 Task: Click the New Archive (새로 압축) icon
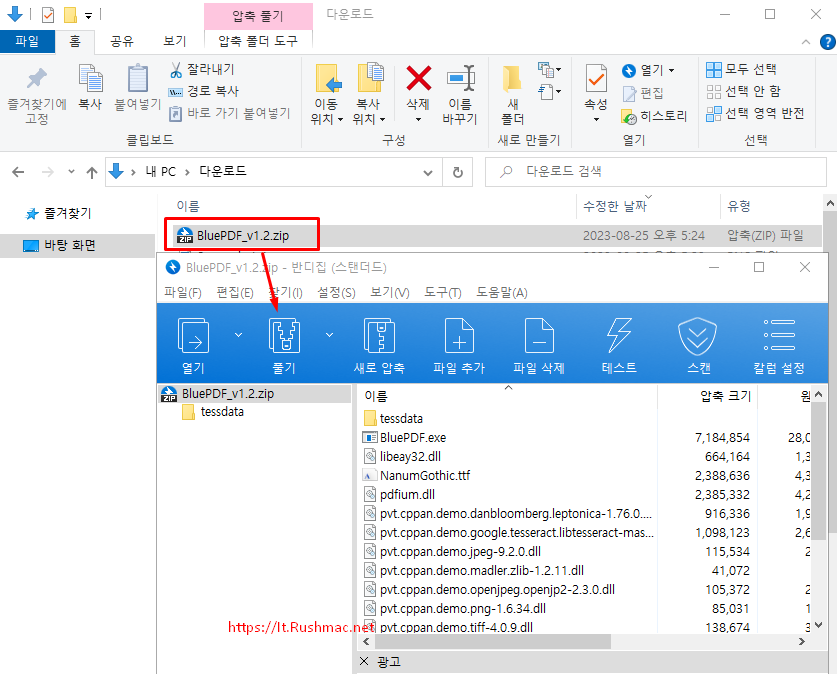379,336
